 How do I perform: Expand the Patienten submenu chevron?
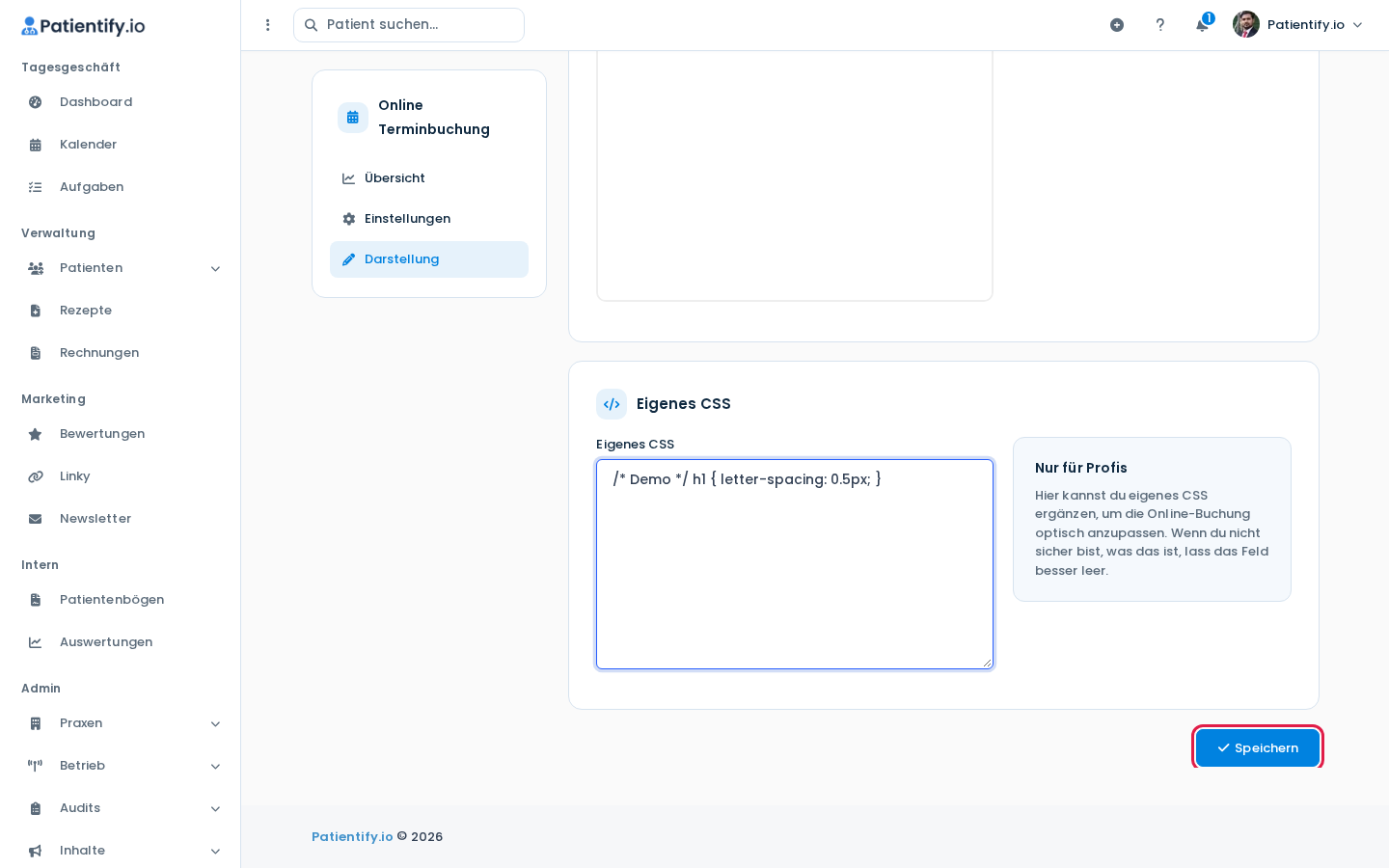pyautogui.click(x=215, y=269)
